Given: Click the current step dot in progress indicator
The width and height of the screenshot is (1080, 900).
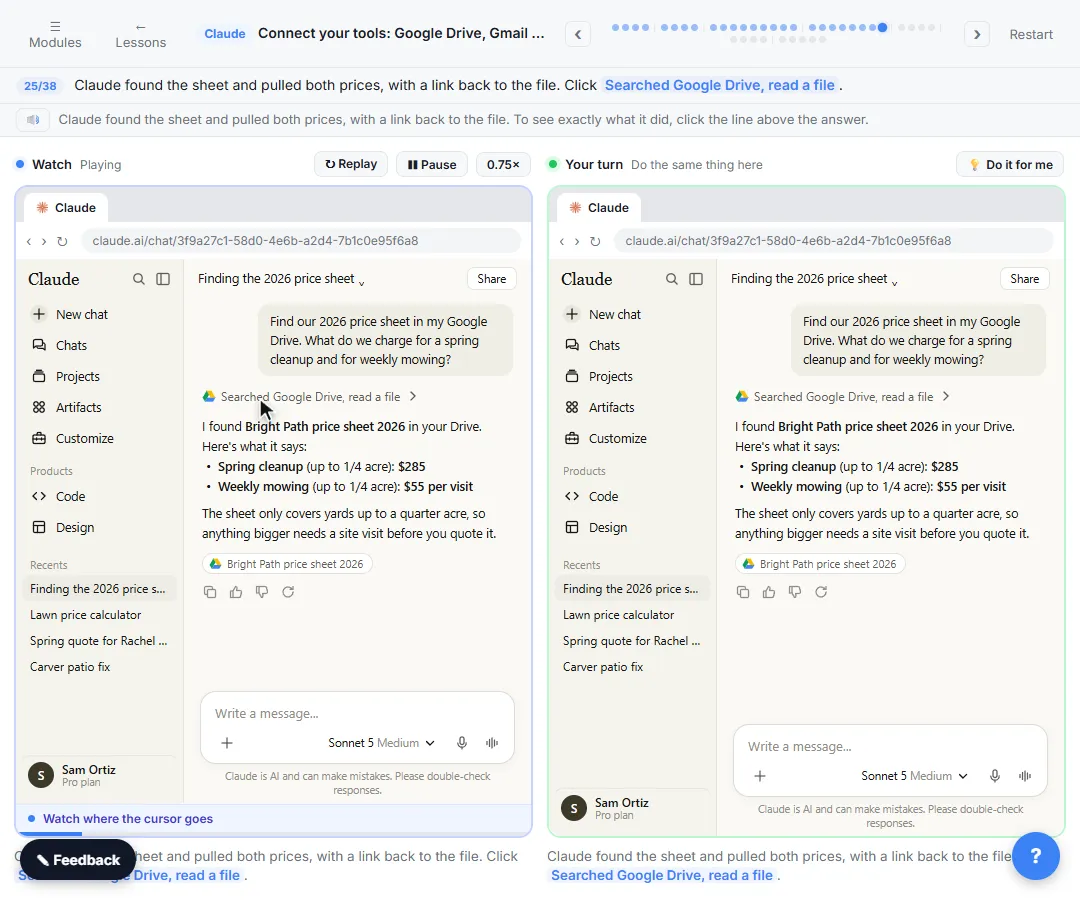Looking at the screenshot, I should (882, 28).
